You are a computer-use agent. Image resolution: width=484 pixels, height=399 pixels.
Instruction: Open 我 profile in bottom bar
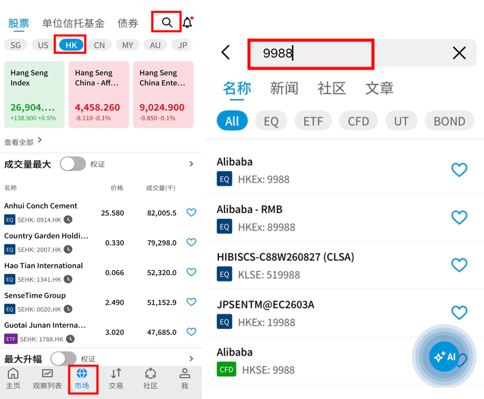point(185,379)
